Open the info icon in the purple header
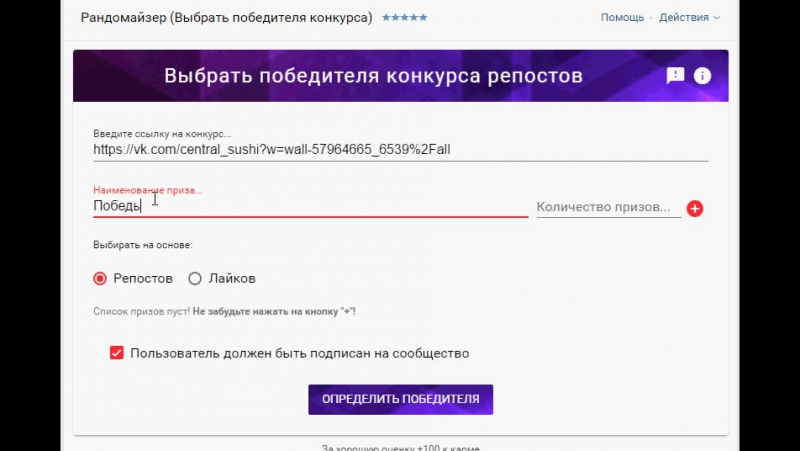 (702, 75)
